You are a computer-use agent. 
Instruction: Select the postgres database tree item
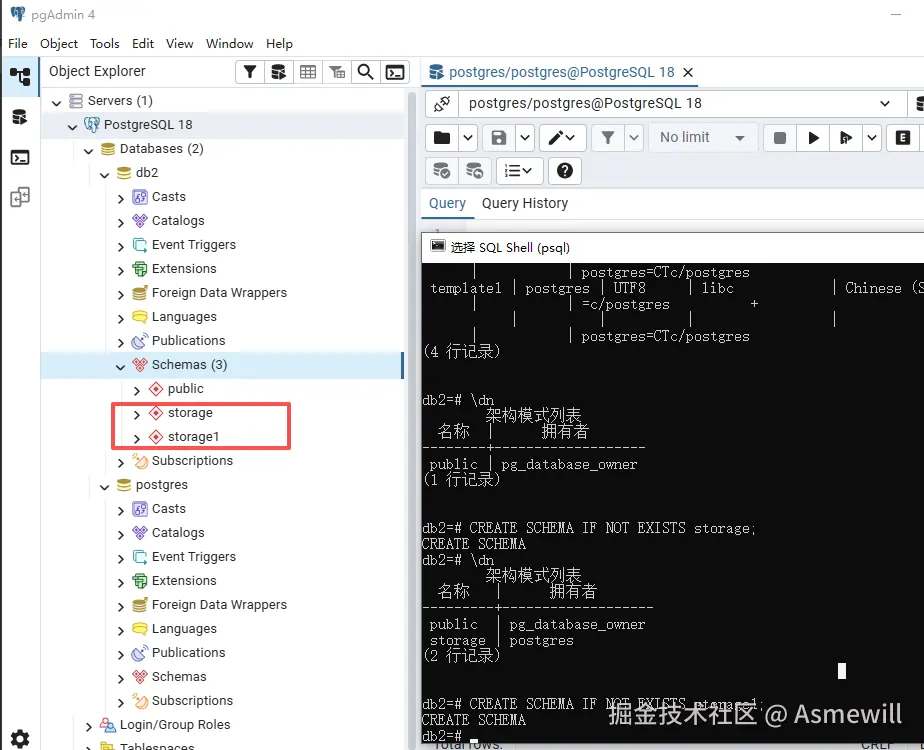tap(161, 485)
